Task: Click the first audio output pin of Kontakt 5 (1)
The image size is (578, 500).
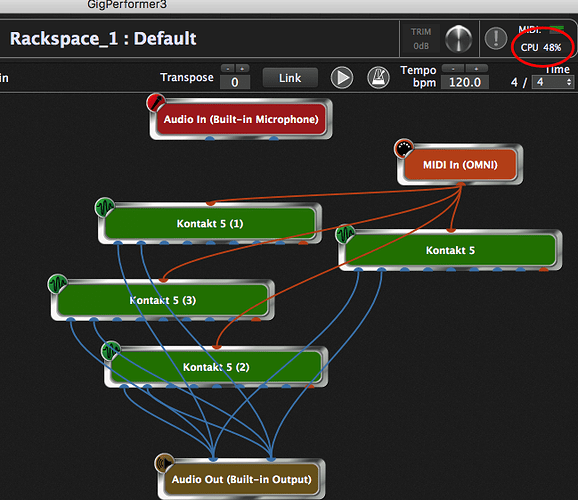Action: (118, 243)
